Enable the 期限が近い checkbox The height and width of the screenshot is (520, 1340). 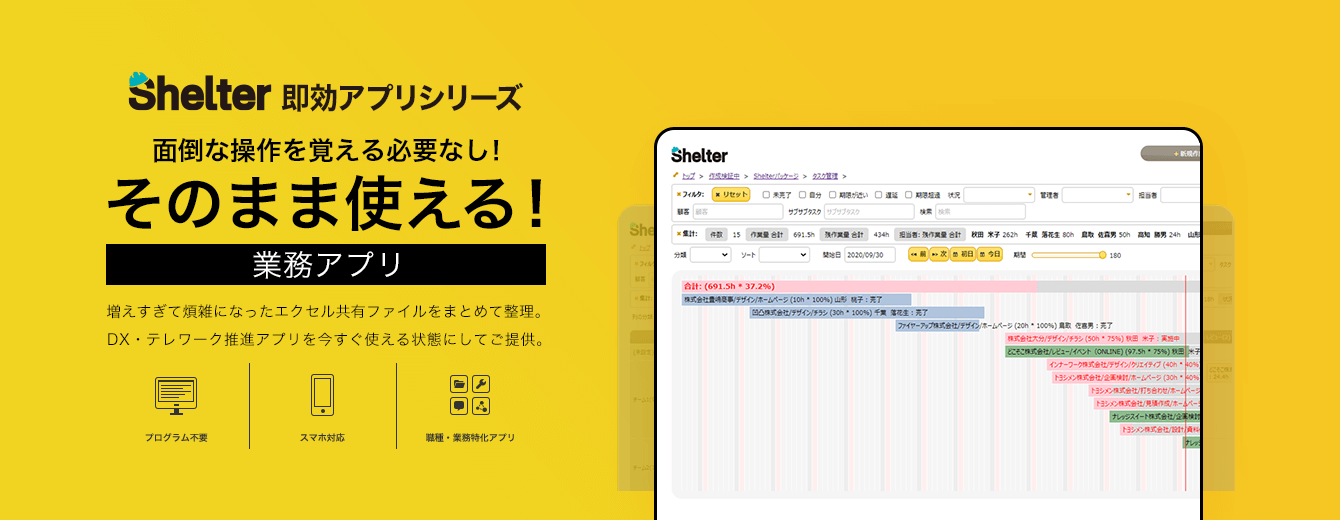point(833,195)
